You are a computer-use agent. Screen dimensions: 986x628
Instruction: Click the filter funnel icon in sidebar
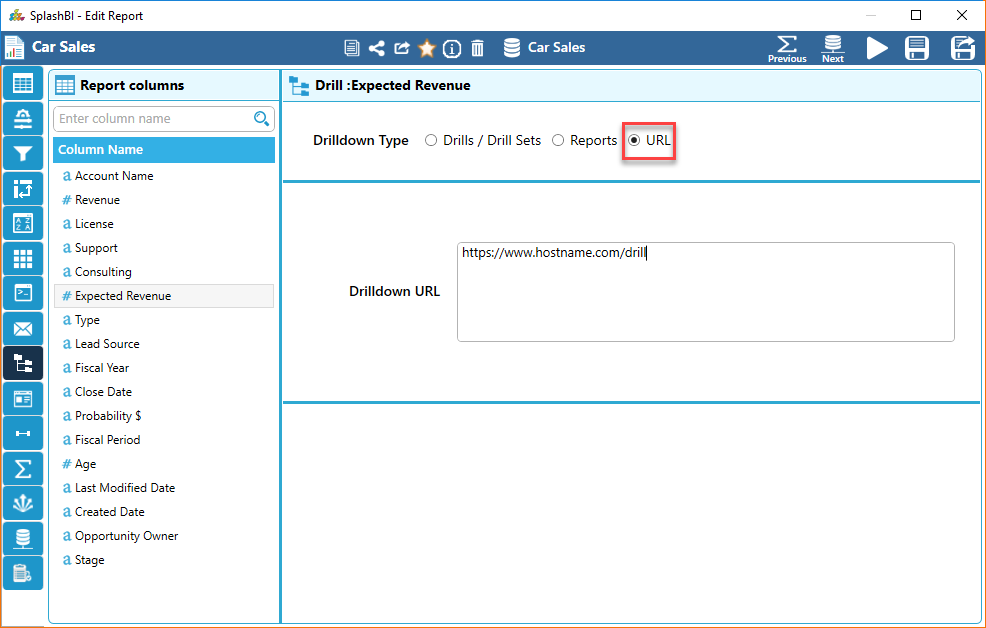coord(23,154)
